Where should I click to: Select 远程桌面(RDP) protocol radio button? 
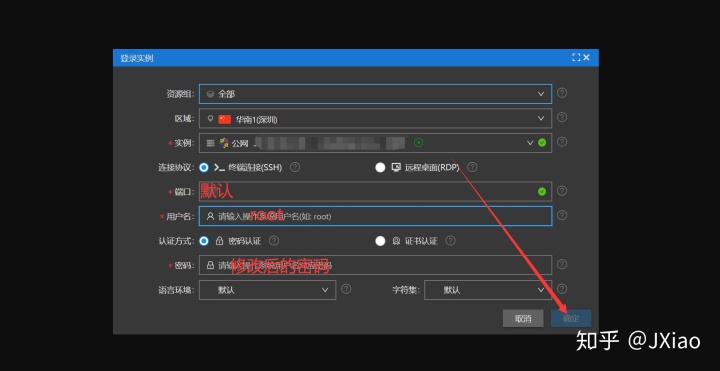(x=380, y=168)
